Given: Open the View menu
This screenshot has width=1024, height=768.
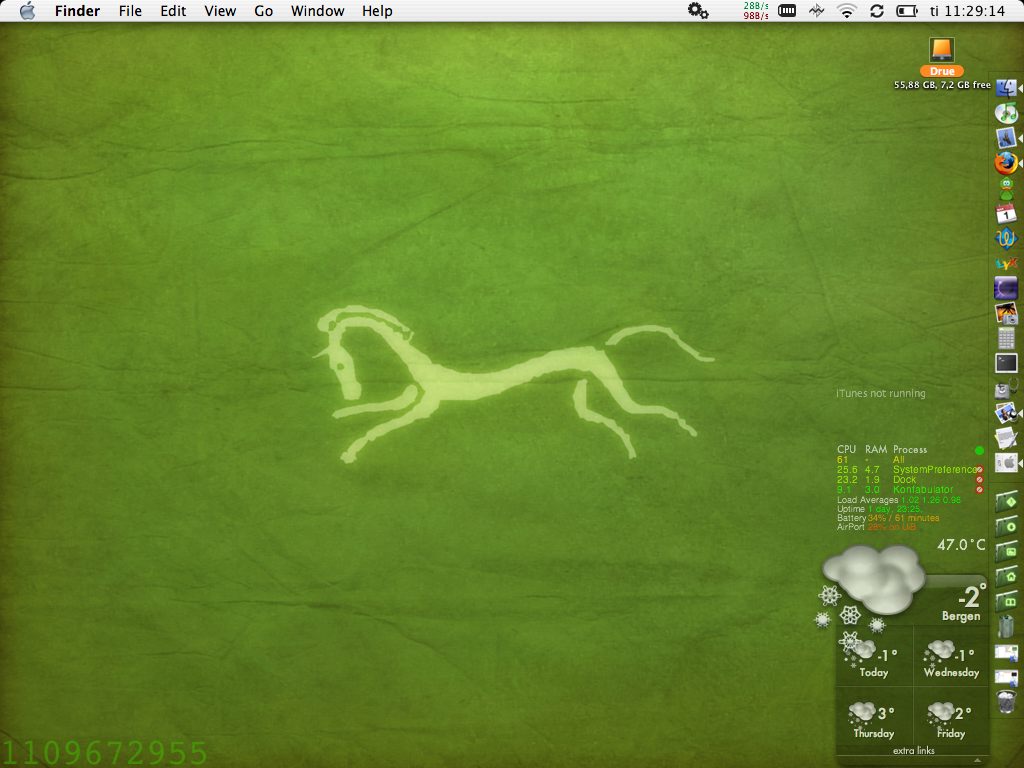Looking at the screenshot, I should pos(220,11).
